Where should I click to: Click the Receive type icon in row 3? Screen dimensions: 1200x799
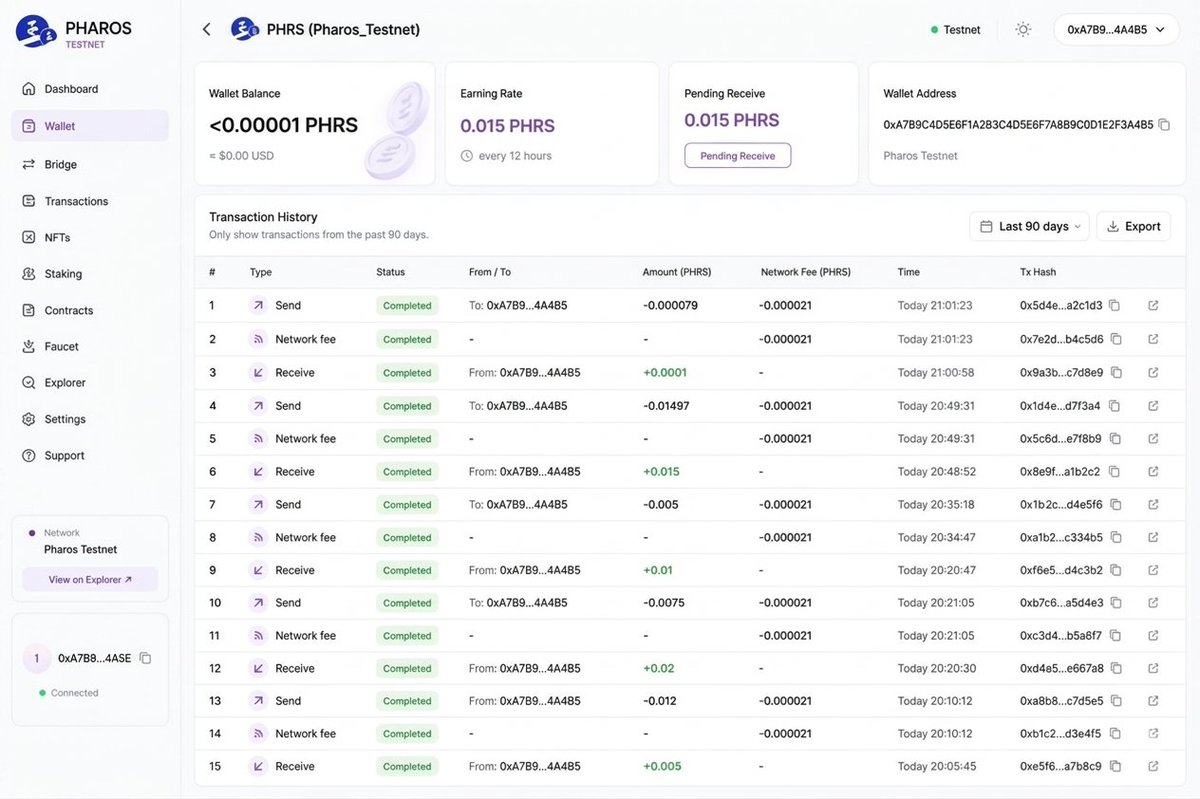point(259,372)
